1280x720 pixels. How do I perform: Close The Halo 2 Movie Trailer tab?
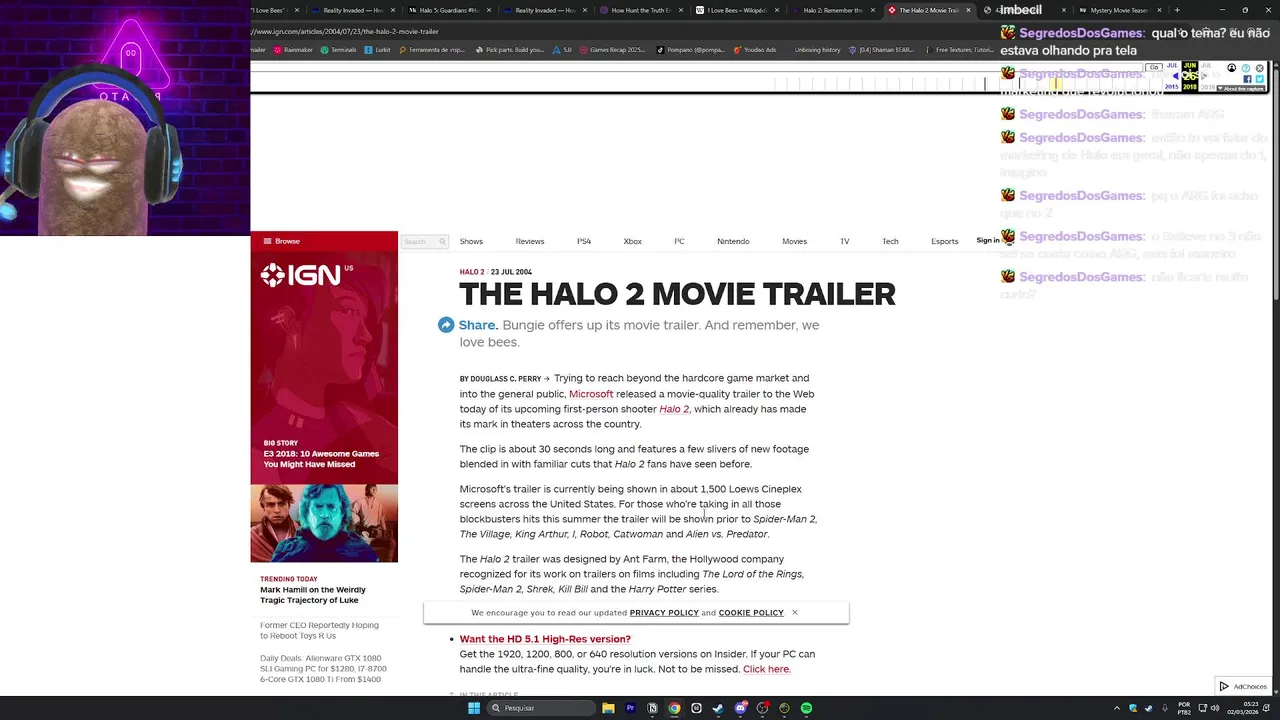click(968, 10)
